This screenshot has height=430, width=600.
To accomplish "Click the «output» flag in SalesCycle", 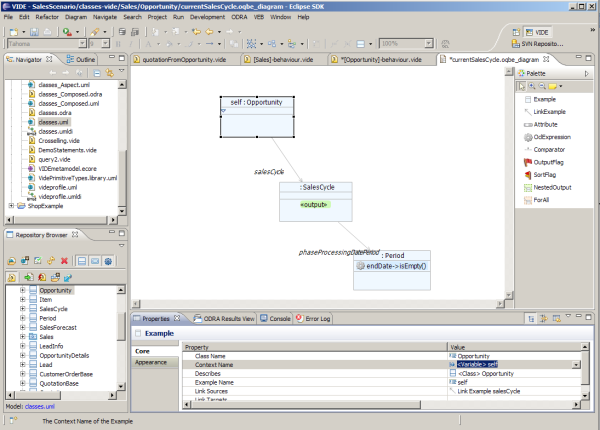I will tap(315, 205).
